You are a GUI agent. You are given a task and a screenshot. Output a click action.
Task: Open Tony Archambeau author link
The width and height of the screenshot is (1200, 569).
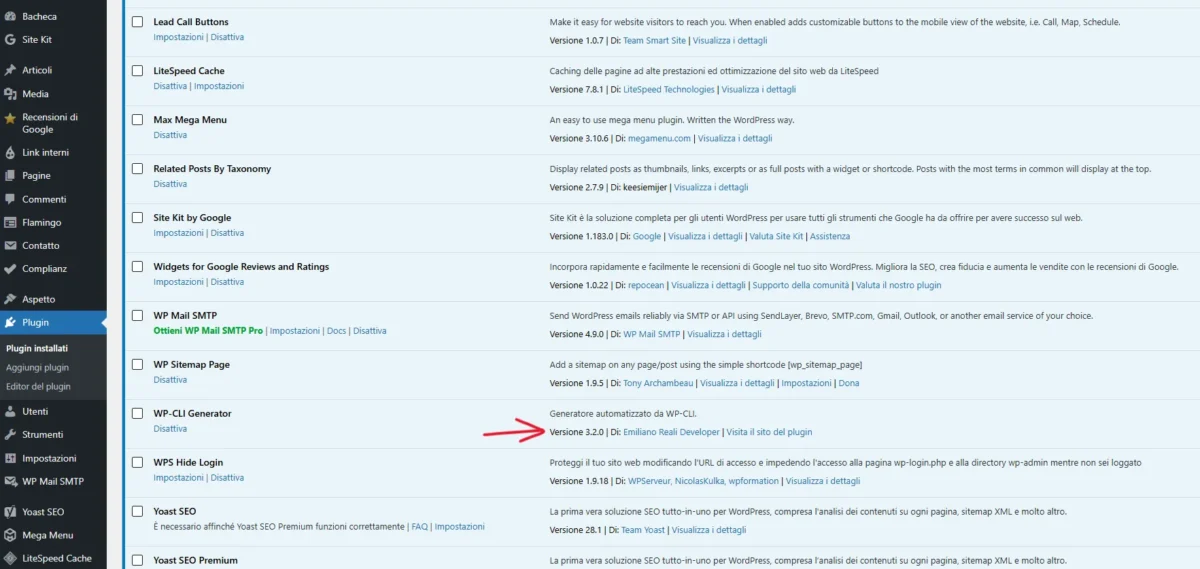658,383
